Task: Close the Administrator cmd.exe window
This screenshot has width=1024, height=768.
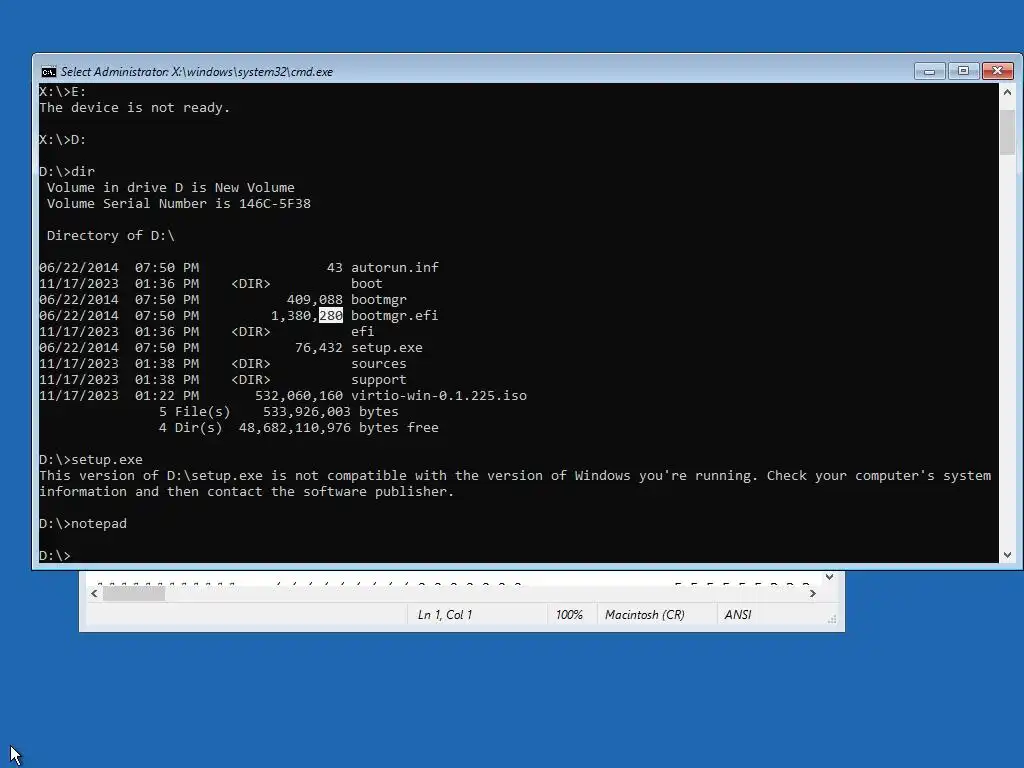Action: tap(997, 71)
